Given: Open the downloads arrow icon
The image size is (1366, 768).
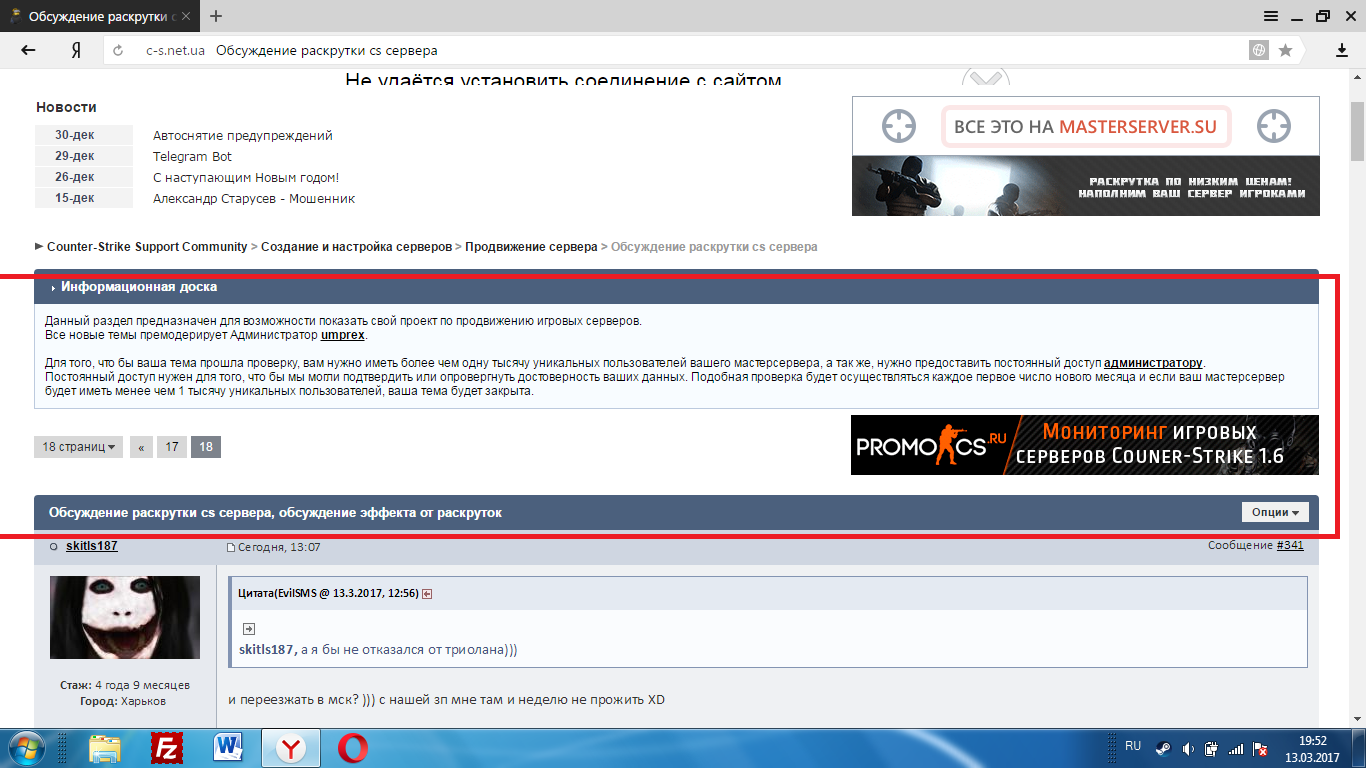Looking at the screenshot, I should pos(1342,50).
